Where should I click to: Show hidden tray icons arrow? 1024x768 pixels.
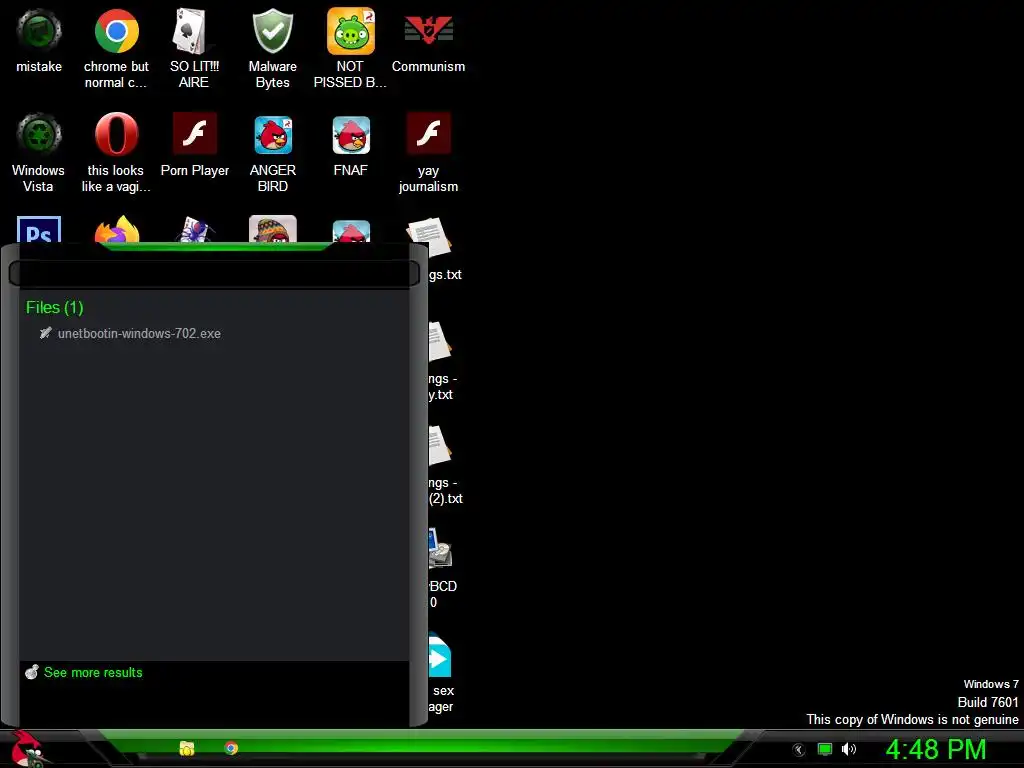[x=799, y=750]
